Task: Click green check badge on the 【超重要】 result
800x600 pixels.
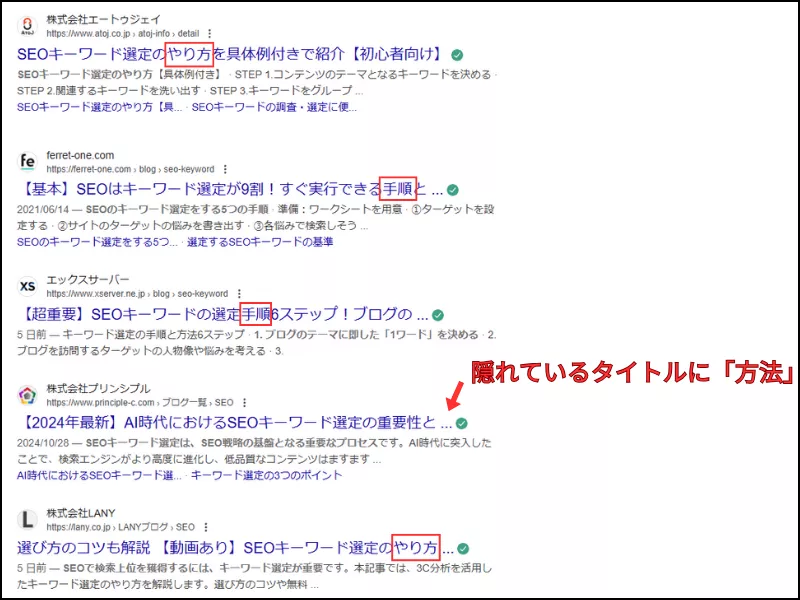Action: pos(438,315)
